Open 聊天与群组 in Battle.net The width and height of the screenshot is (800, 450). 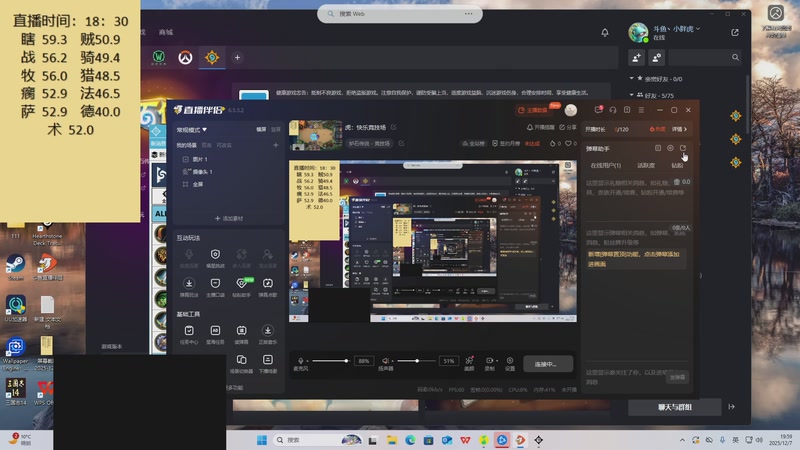pos(674,407)
